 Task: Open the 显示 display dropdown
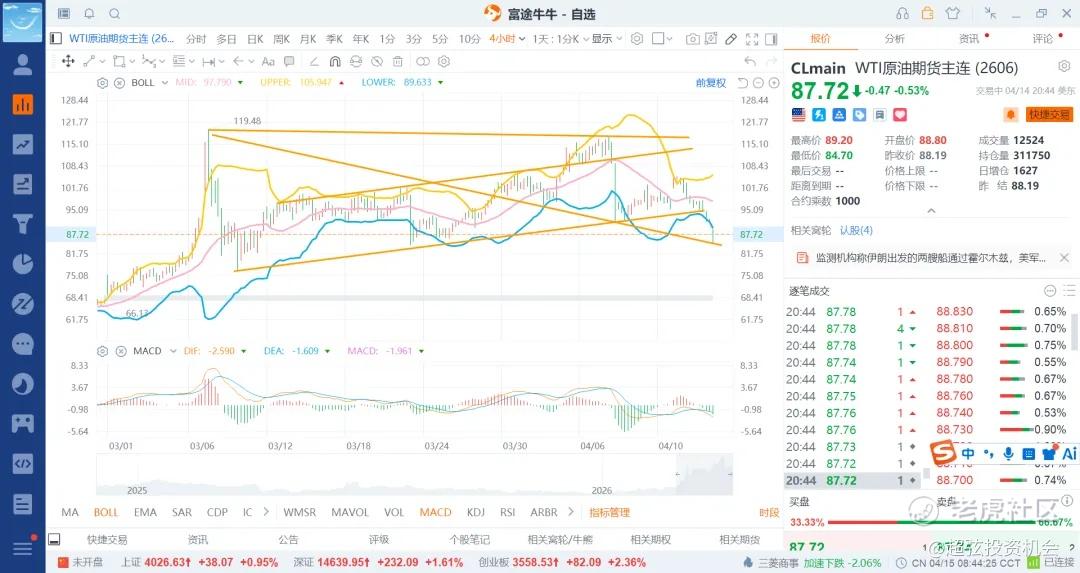point(606,39)
